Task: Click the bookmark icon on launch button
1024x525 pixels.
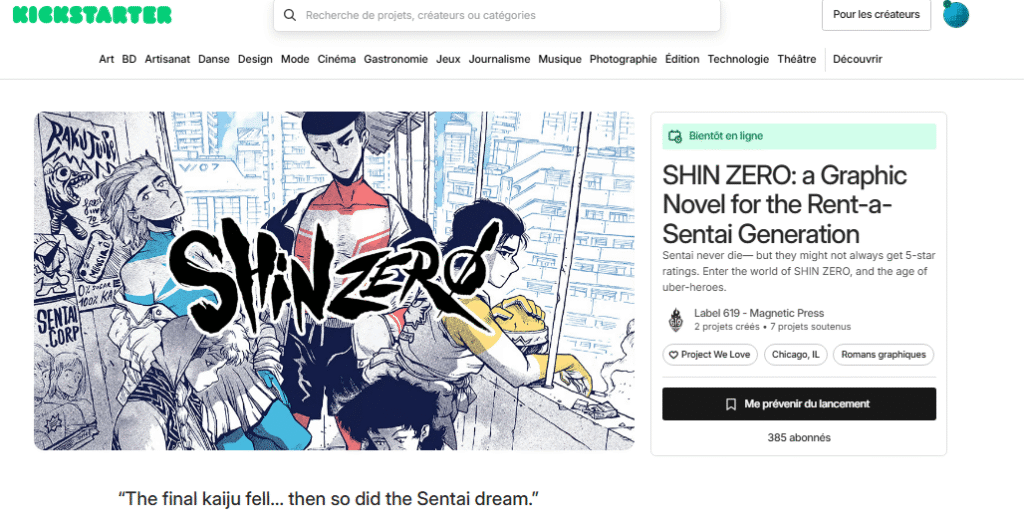Action: pyautogui.click(x=731, y=404)
